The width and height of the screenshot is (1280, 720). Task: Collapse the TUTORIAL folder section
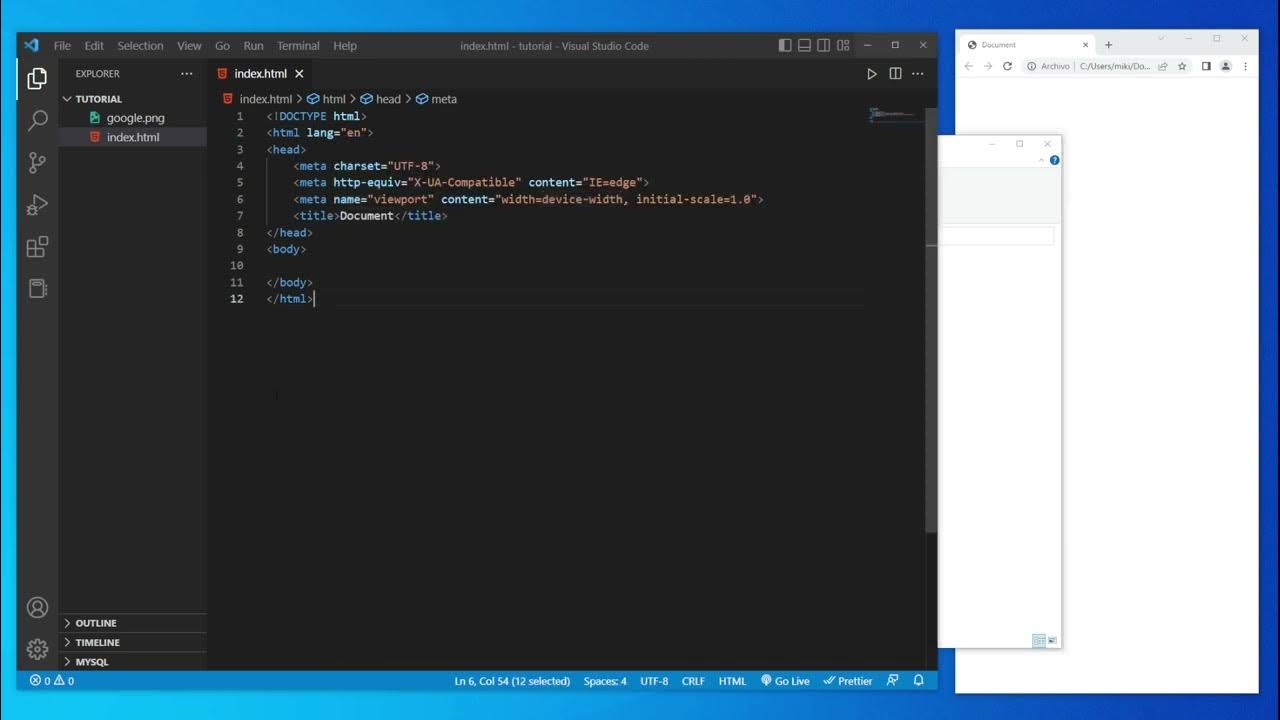pos(132,99)
